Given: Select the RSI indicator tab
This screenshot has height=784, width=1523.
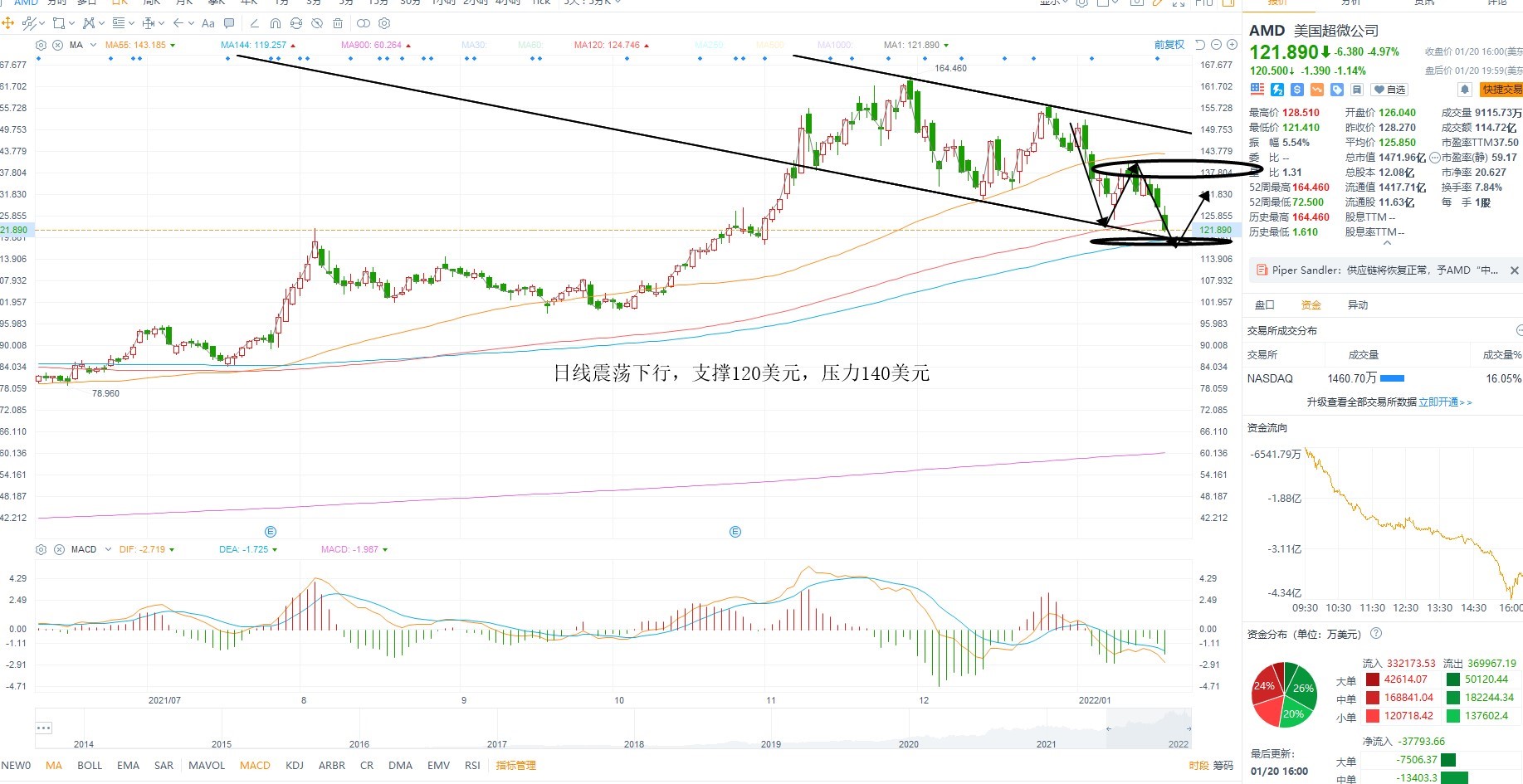Looking at the screenshot, I should point(472,765).
